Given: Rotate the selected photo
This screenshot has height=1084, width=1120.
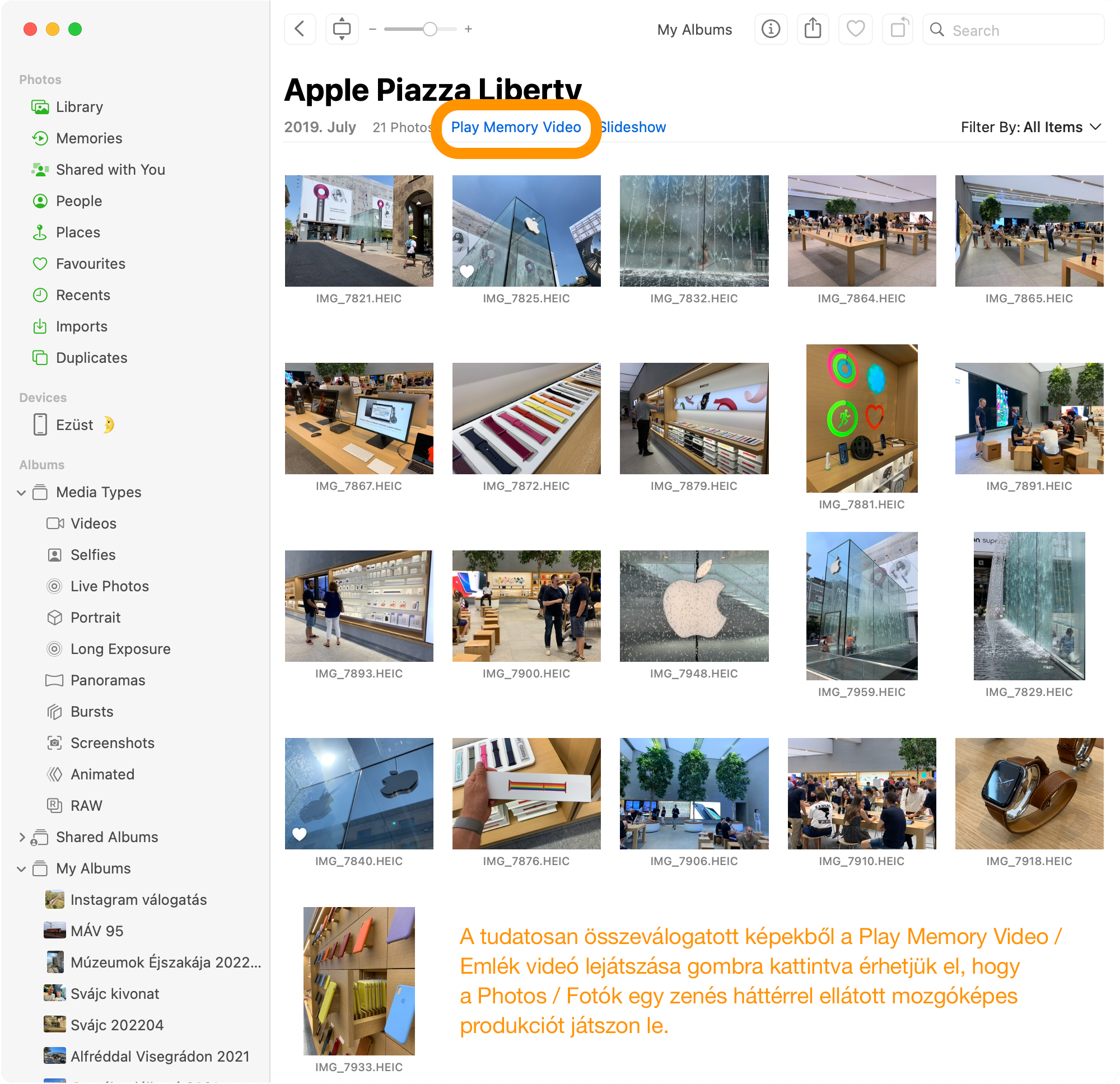Looking at the screenshot, I should click(898, 29).
